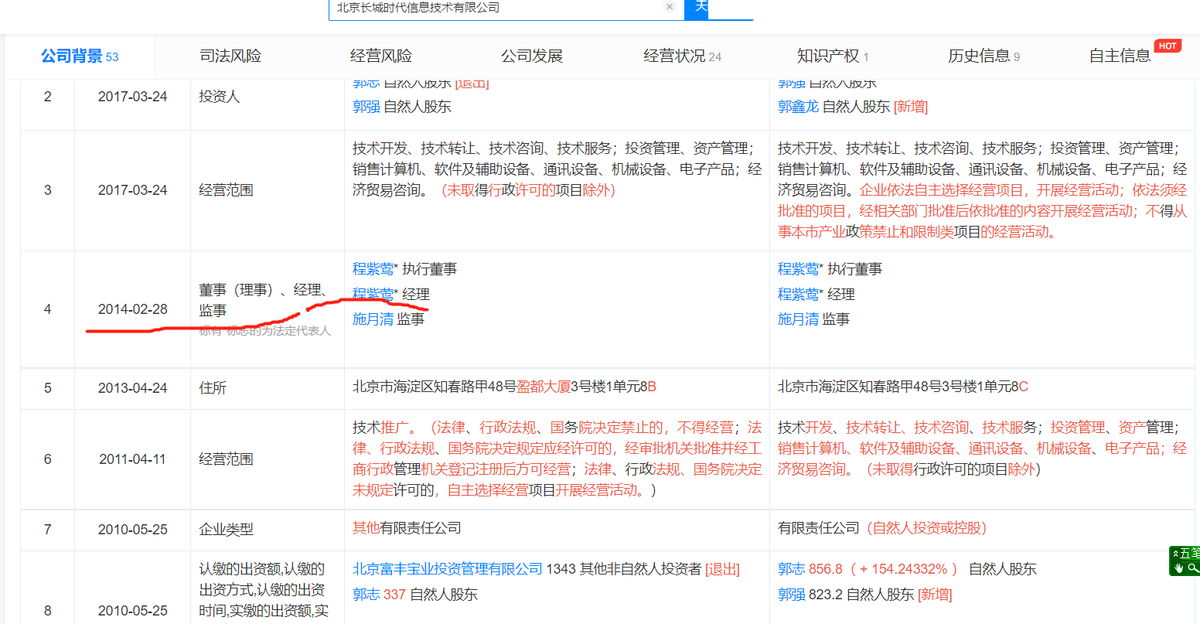Click the [退出] tag after 北京富丰宝业投资管理有限公司
This screenshot has width=1200, height=624.
coord(722,568)
